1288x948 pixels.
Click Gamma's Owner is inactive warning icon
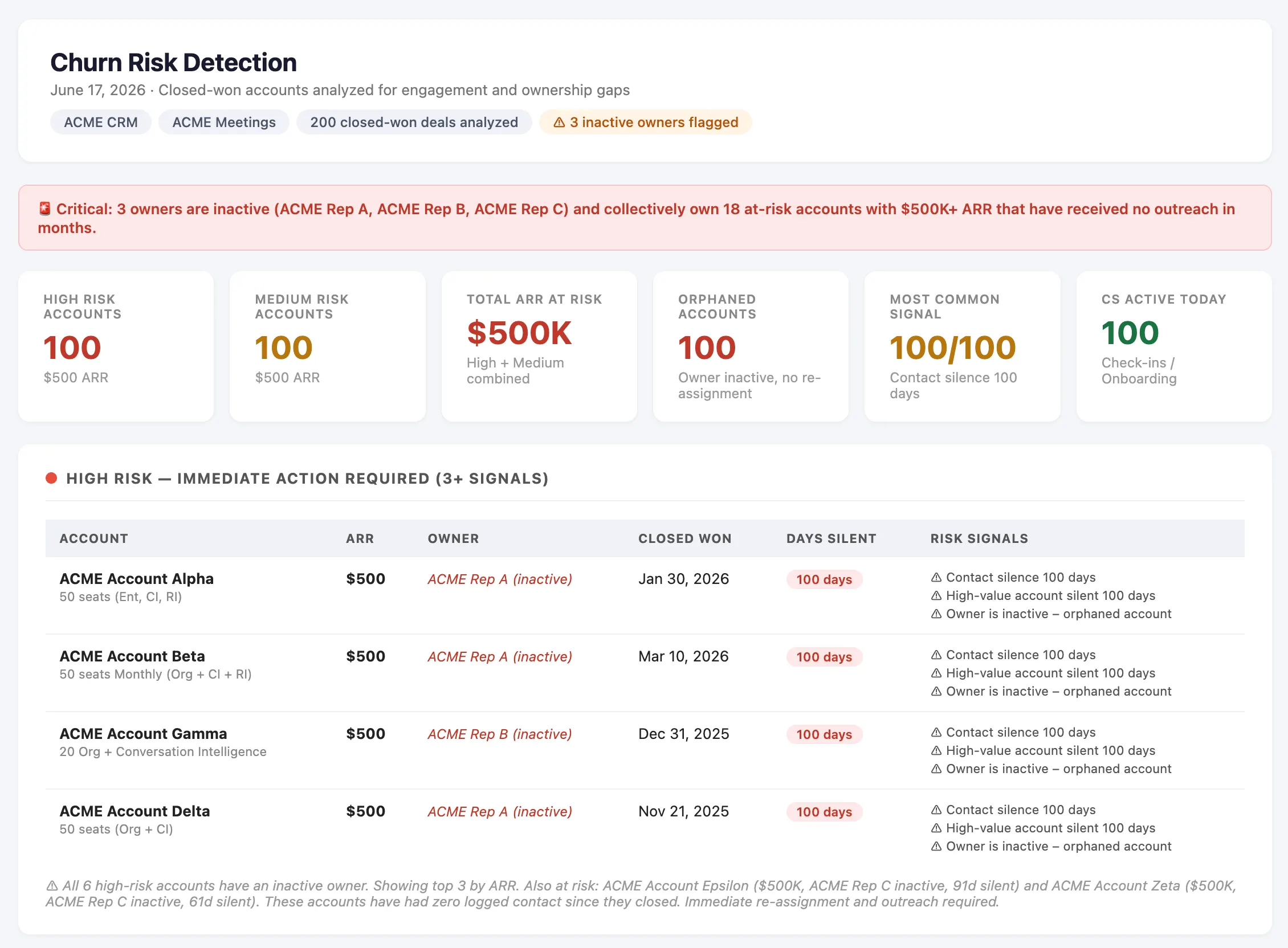[x=936, y=769]
